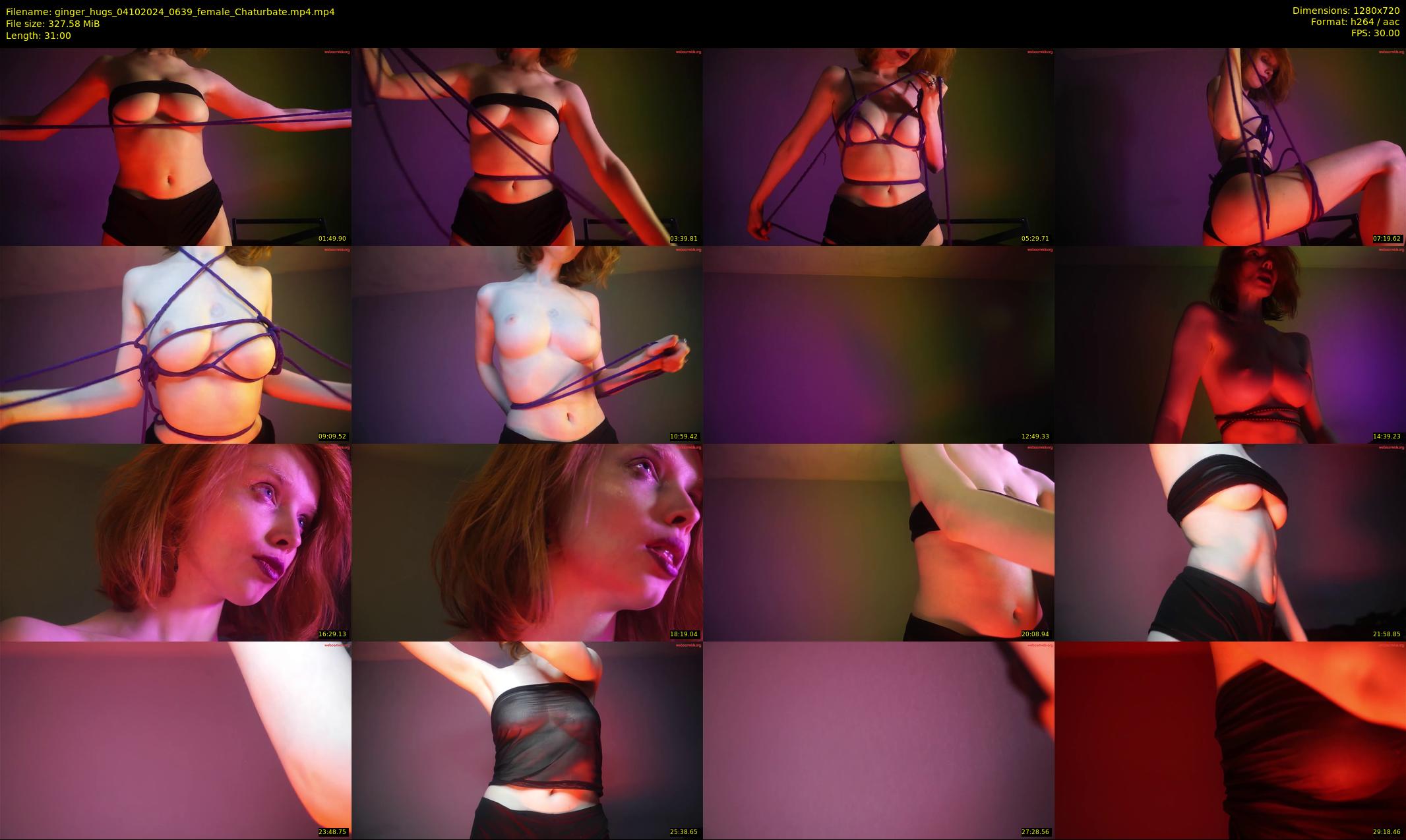Select the frame stamped 07:19.62

(1230, 146)
